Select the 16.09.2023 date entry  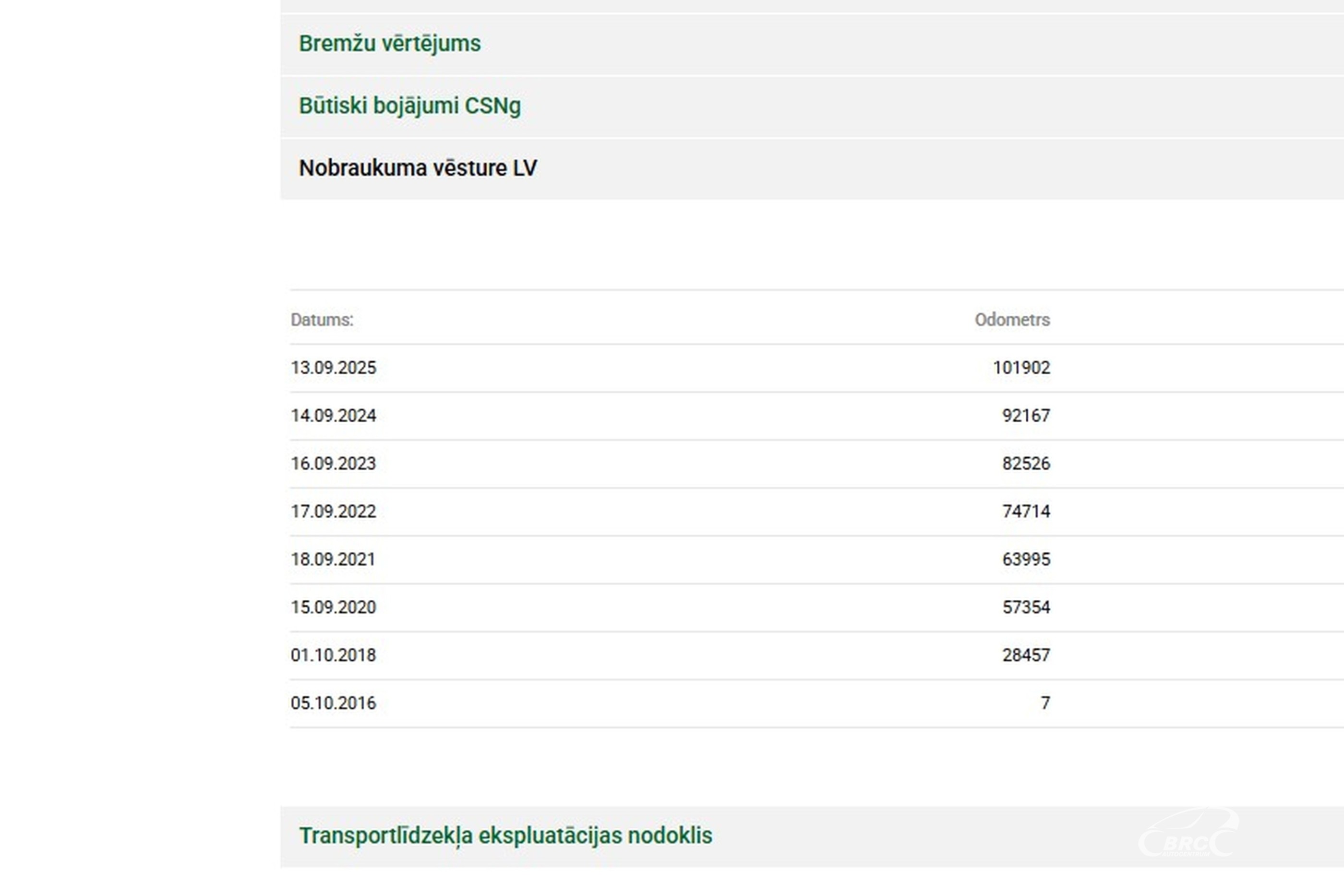tap(333, 464)
